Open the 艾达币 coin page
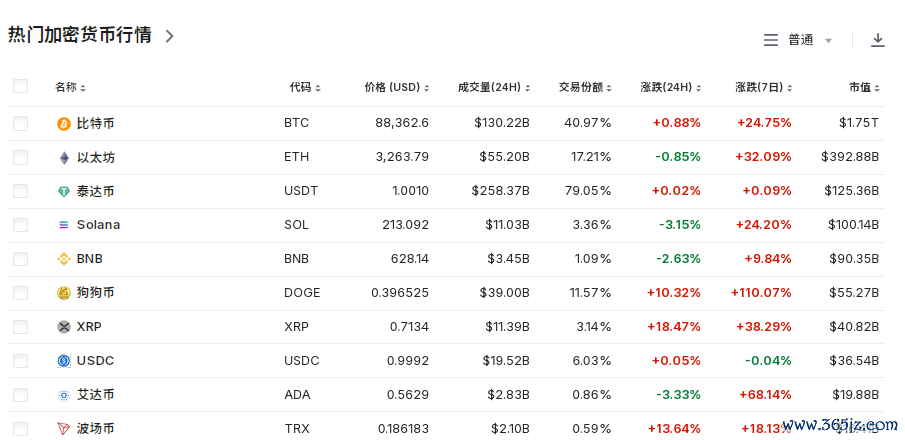This screenshot has height=440, width=905. click(x=95, y=395)
